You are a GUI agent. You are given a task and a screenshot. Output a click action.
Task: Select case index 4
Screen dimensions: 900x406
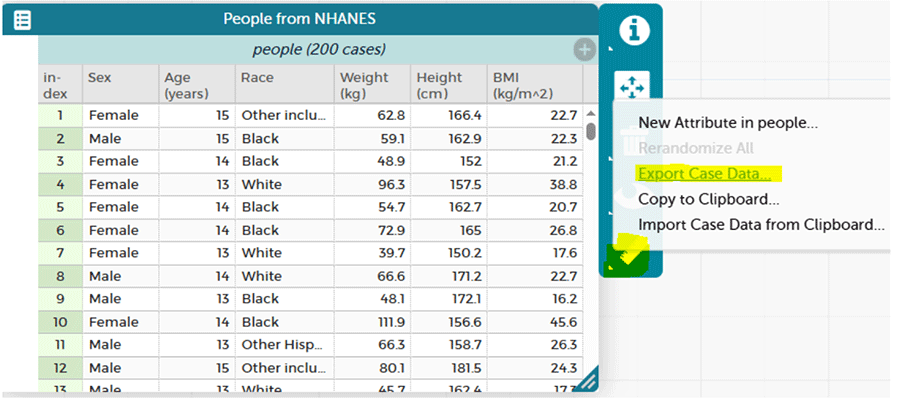coord(60,184)
